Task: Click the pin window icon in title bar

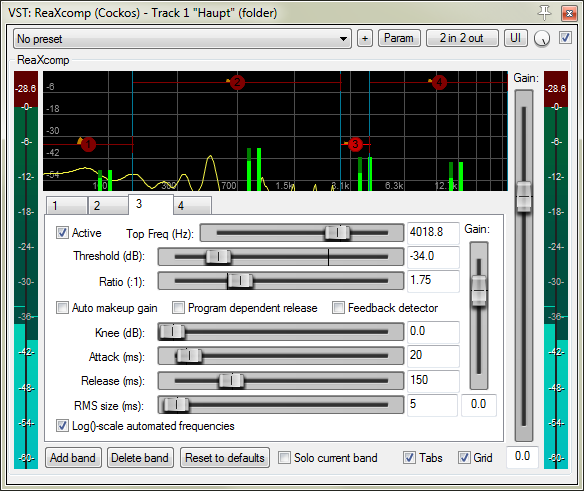Action: point(544,13)
